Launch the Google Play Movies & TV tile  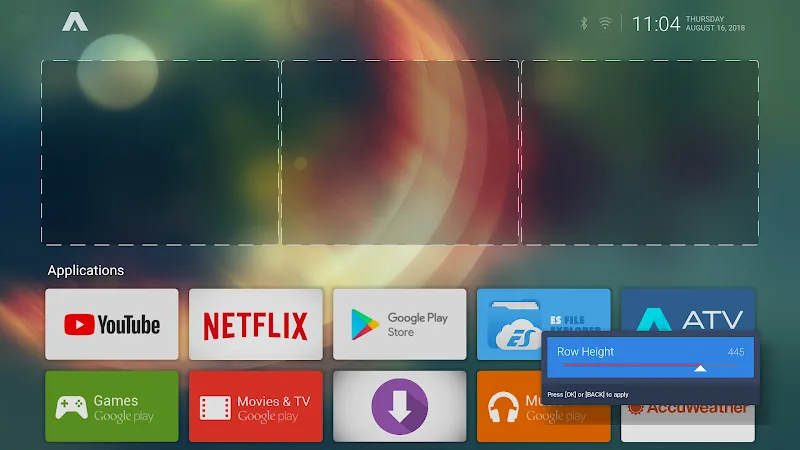[x=256, y=407]
